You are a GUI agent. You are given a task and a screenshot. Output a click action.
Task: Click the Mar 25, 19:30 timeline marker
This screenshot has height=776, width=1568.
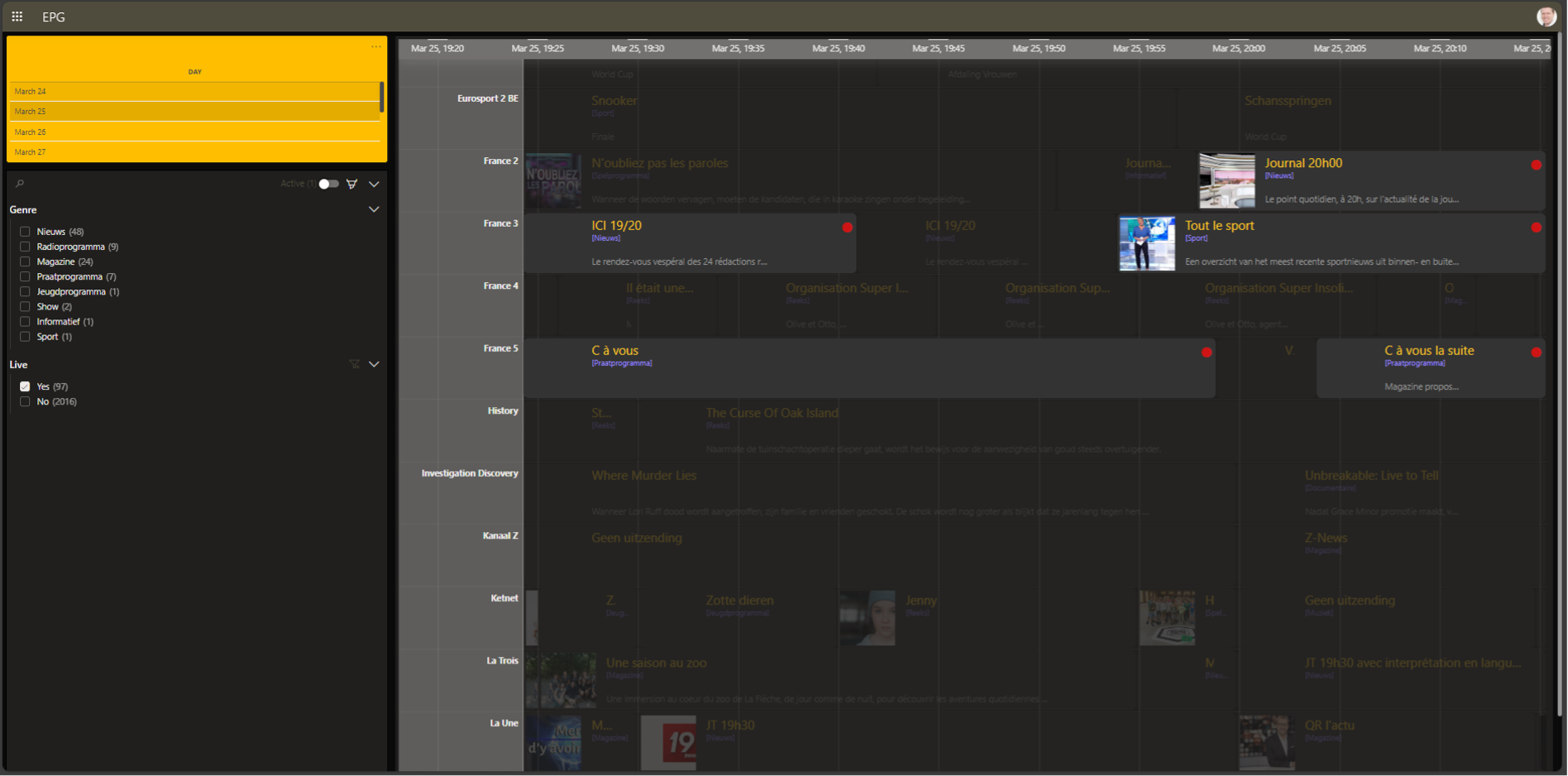[638, 48]
